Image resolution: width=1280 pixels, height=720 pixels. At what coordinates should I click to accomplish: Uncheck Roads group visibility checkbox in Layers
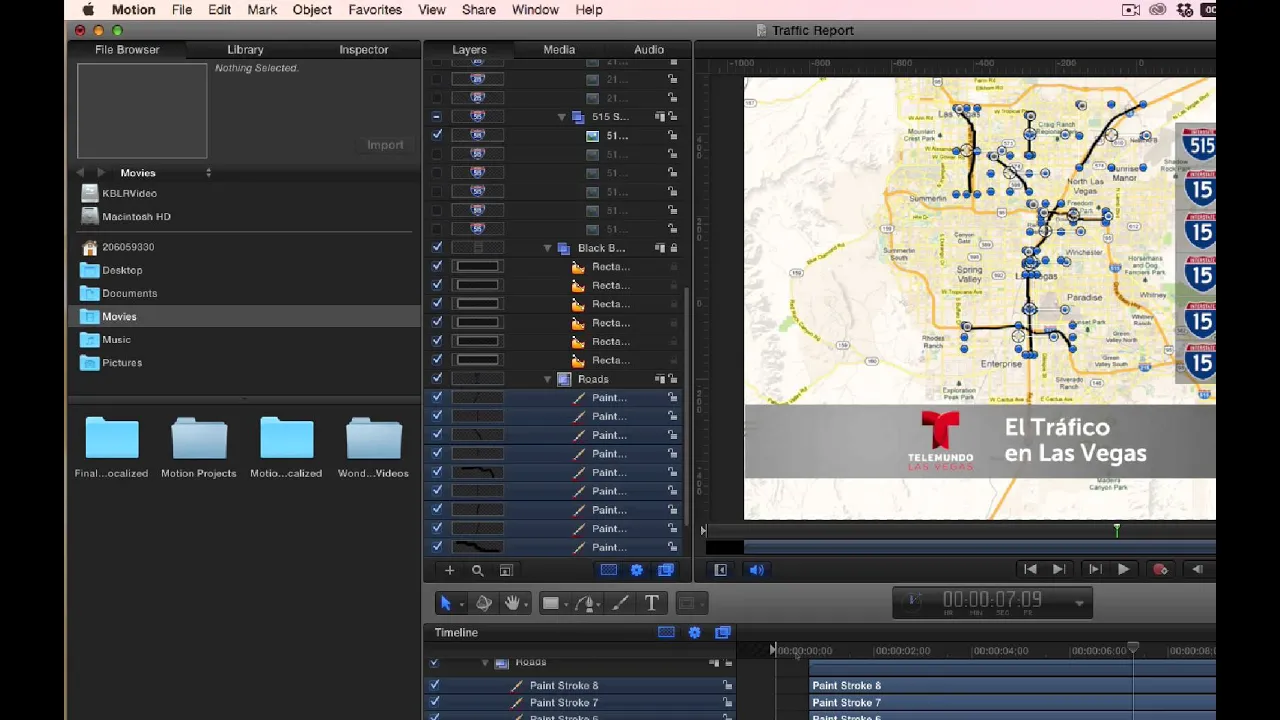437,379
